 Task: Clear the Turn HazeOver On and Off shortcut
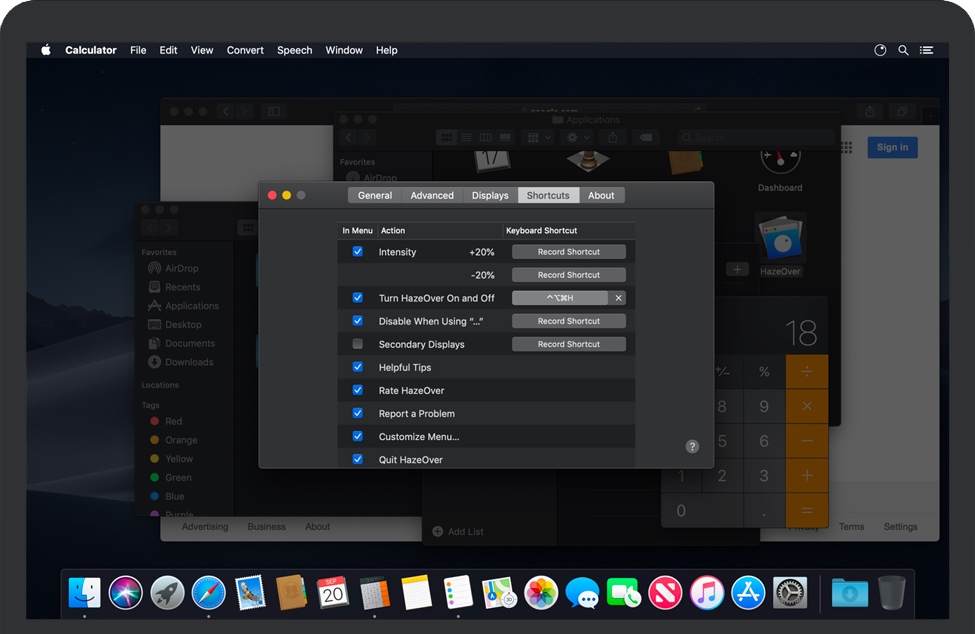[x=618, y=298]
